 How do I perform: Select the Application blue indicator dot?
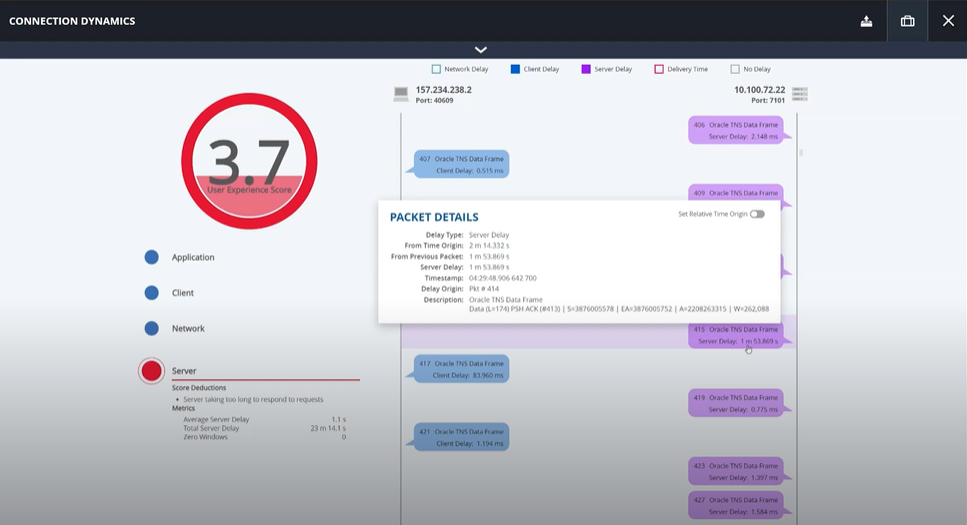151,257
